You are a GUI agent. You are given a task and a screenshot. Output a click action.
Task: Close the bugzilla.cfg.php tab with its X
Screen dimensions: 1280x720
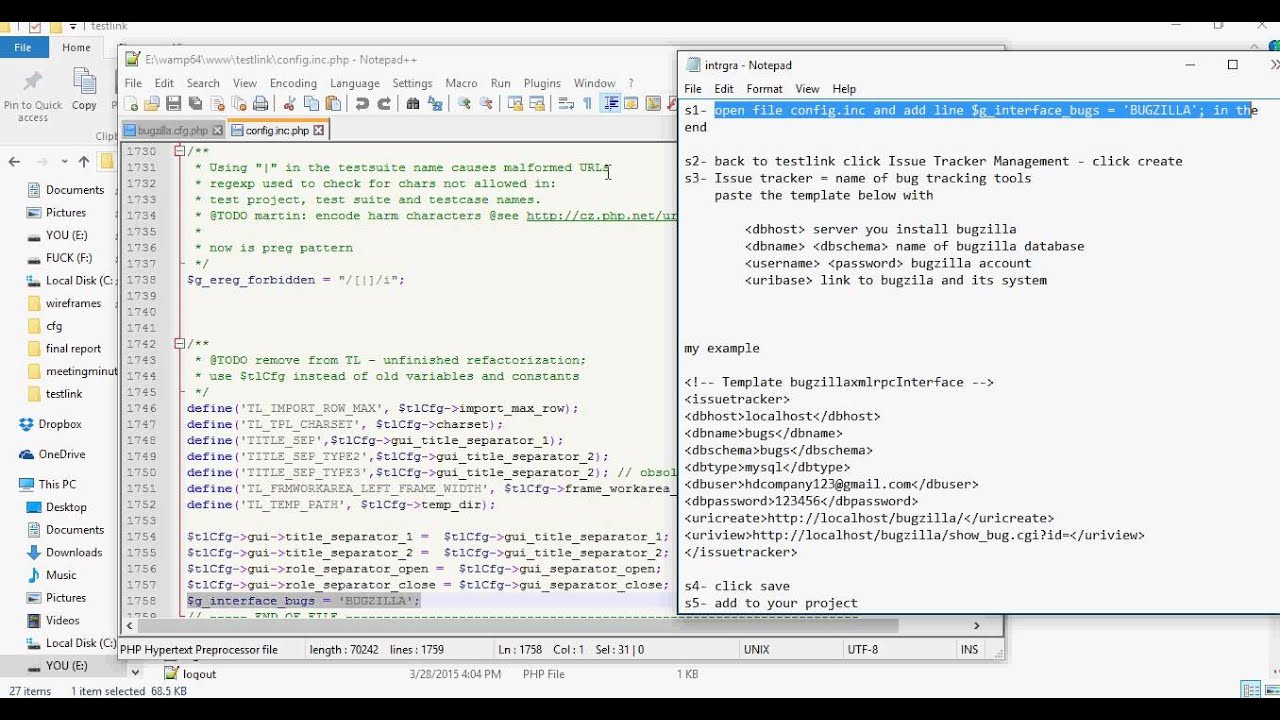click(218, 130)
